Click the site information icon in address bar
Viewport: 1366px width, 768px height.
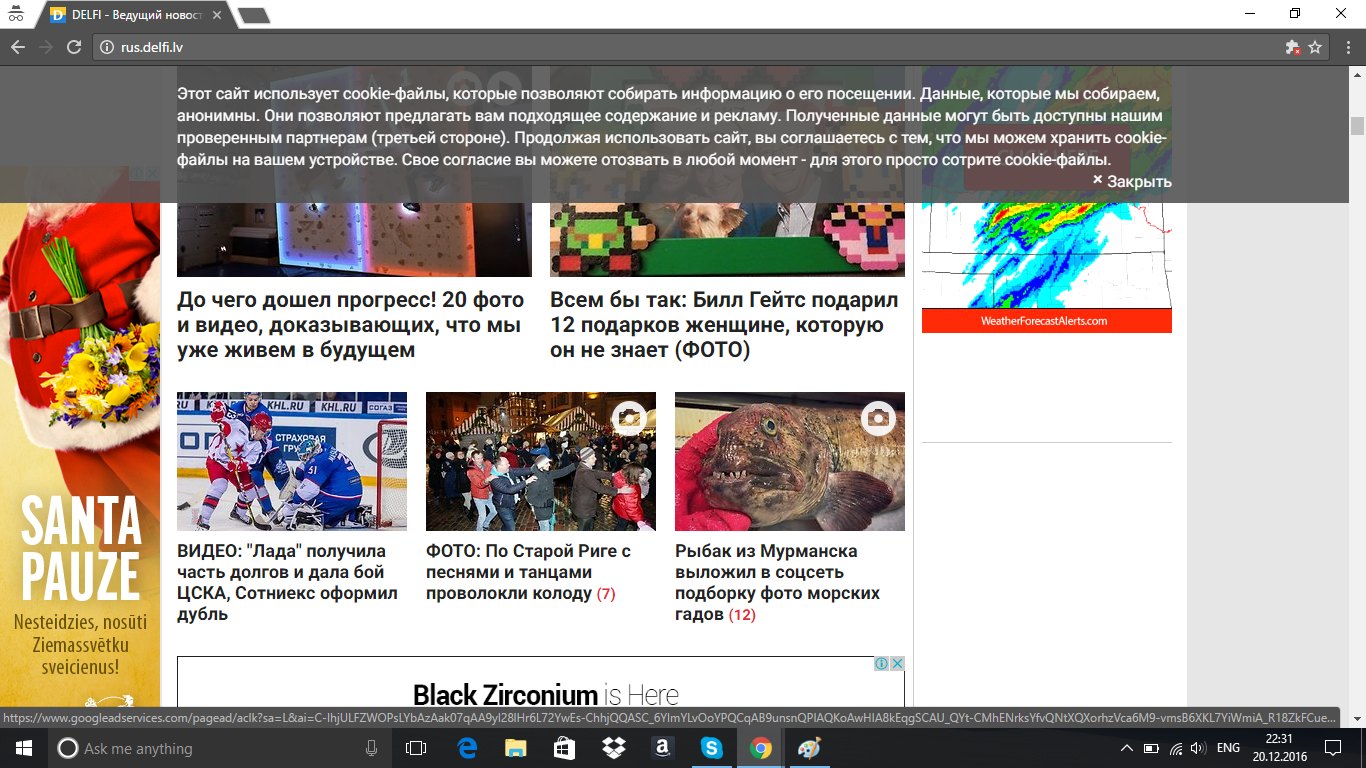point(107,47)
